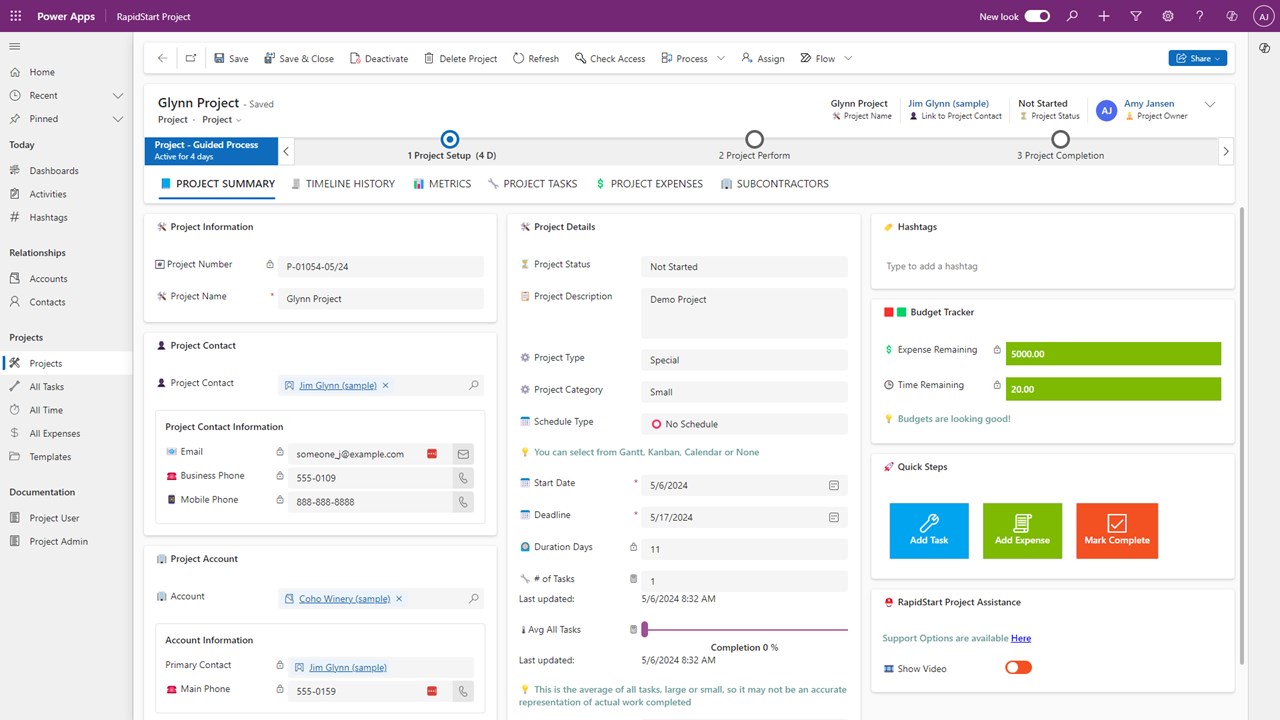Open record in new window icon
Viewport: 1280px width, 720px height.
[x=190, y=58]
